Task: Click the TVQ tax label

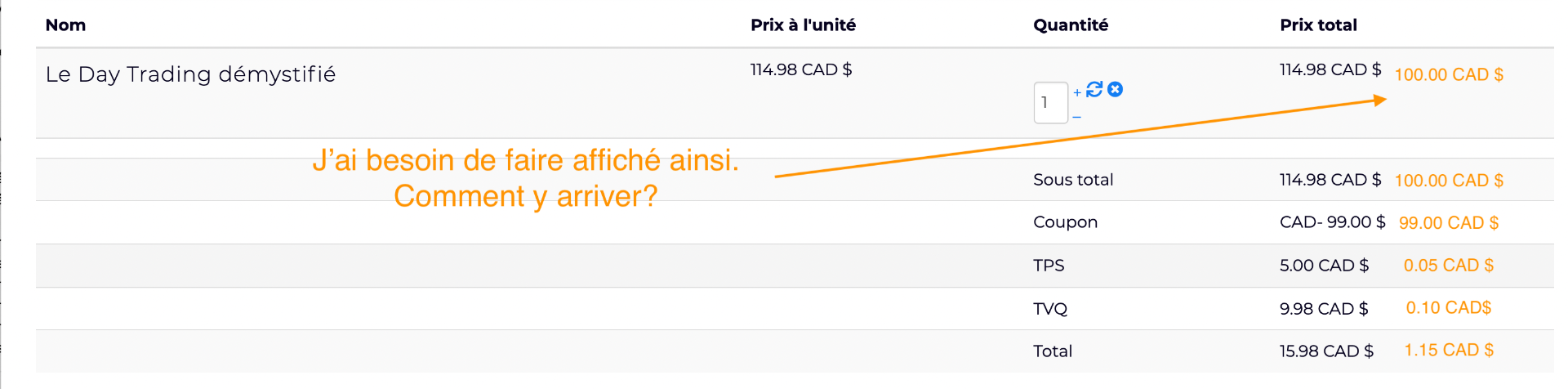Action: pos(1050,309)
